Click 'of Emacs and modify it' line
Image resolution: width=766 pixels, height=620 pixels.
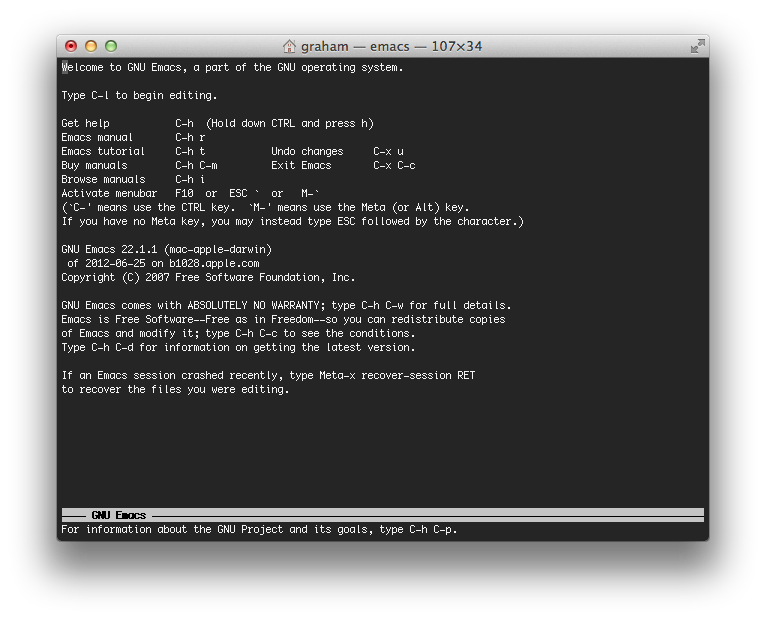coord(238,333)
